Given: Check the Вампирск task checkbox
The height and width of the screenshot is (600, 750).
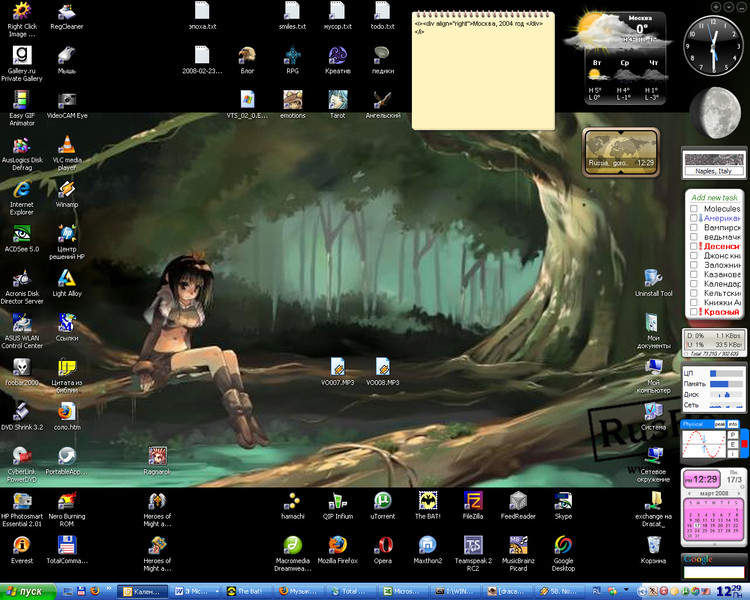Looking at the screenshot, I should tap(694, 228).
